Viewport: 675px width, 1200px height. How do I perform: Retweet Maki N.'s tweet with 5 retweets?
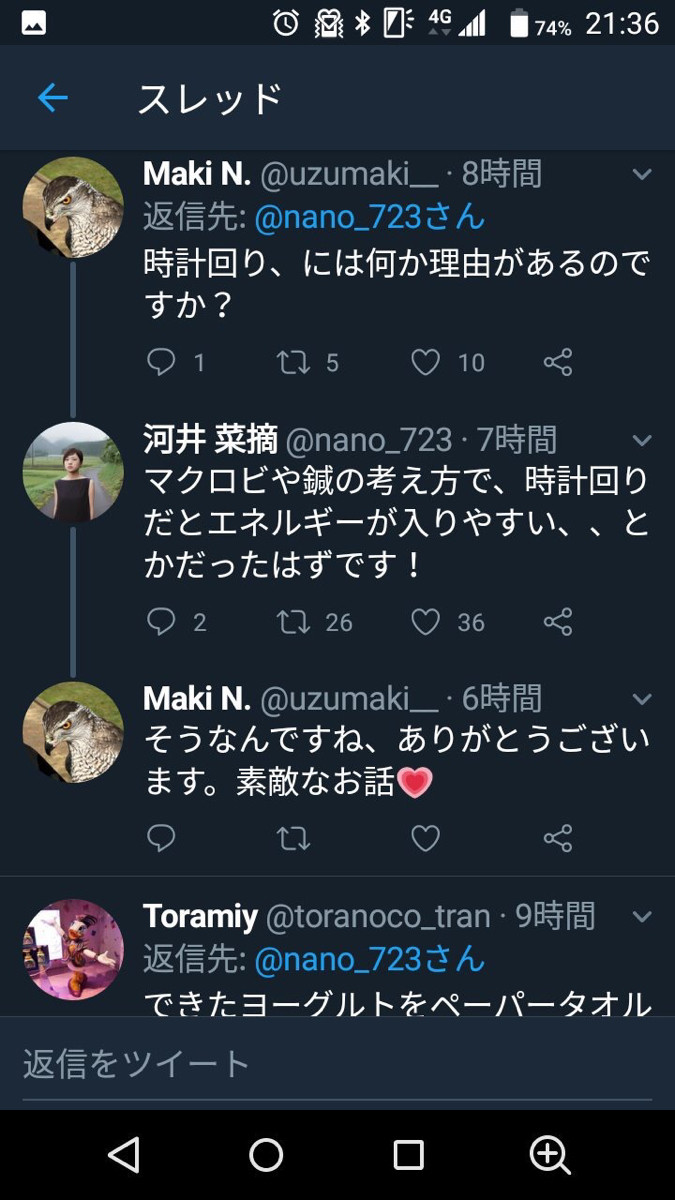[x=293, y=362]
